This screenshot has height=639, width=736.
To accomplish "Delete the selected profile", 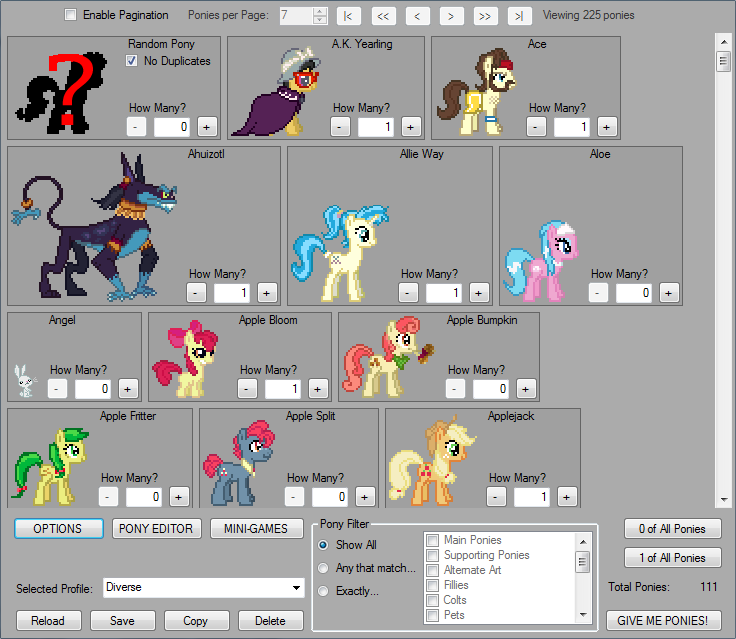I will click(x=270, y=621).
